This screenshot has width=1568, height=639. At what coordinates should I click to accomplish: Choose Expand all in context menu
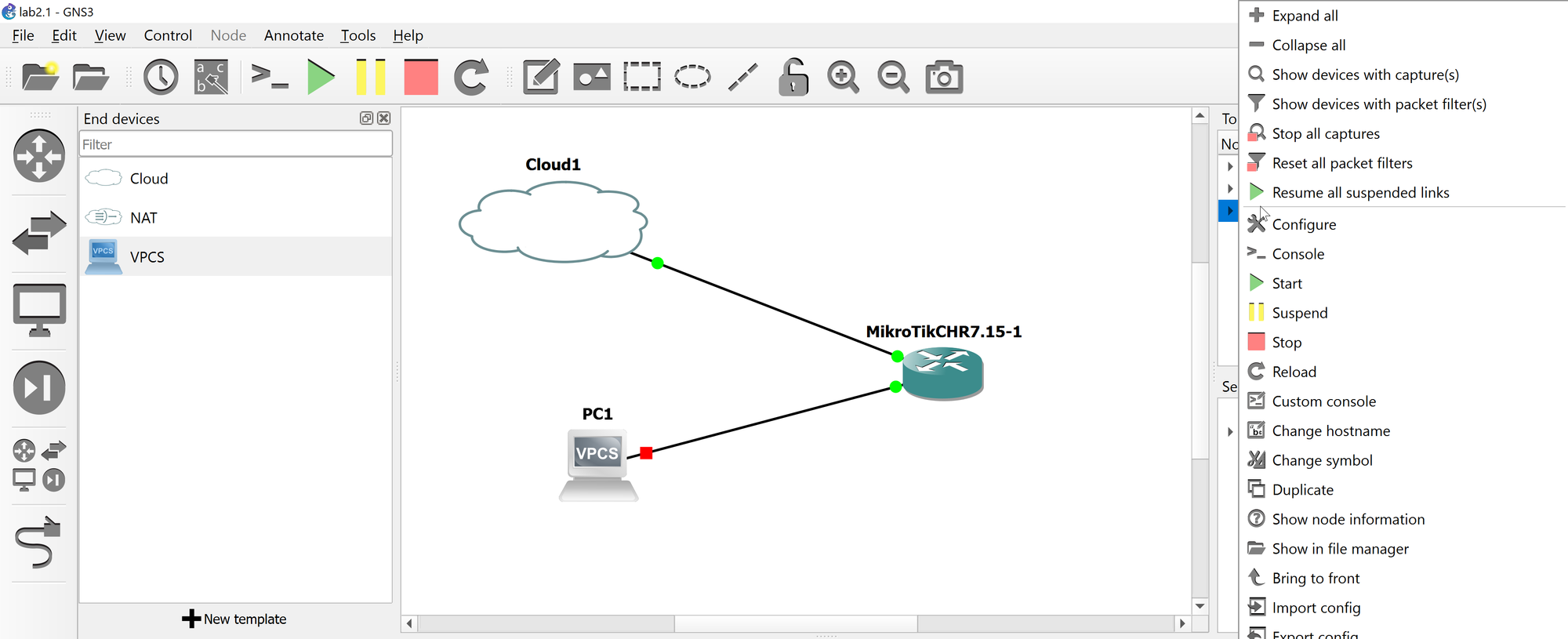[x=1403, y=16]
